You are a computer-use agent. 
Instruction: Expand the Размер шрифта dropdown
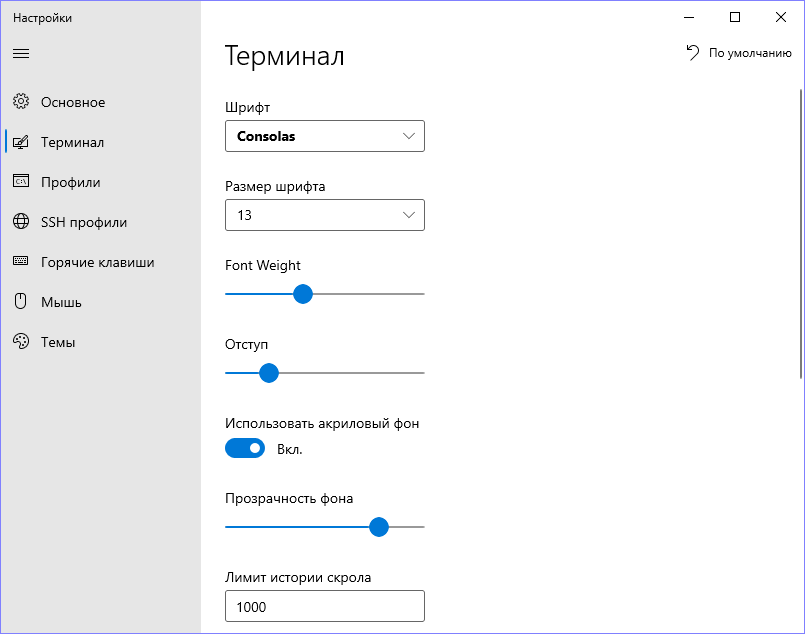click(325, 215)
